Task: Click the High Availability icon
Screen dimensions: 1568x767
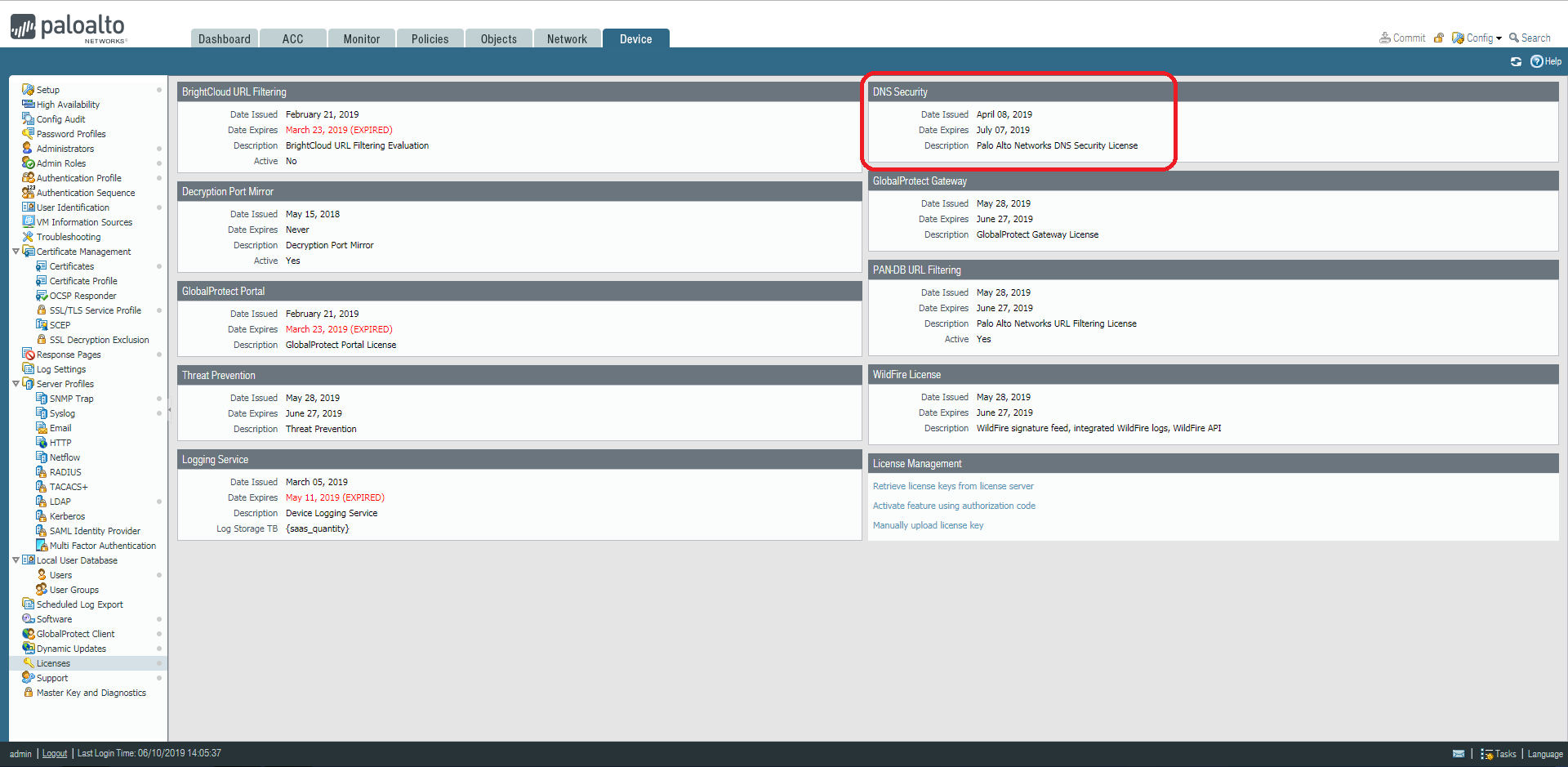Action: pyautogui.click(x=28, y=105)
